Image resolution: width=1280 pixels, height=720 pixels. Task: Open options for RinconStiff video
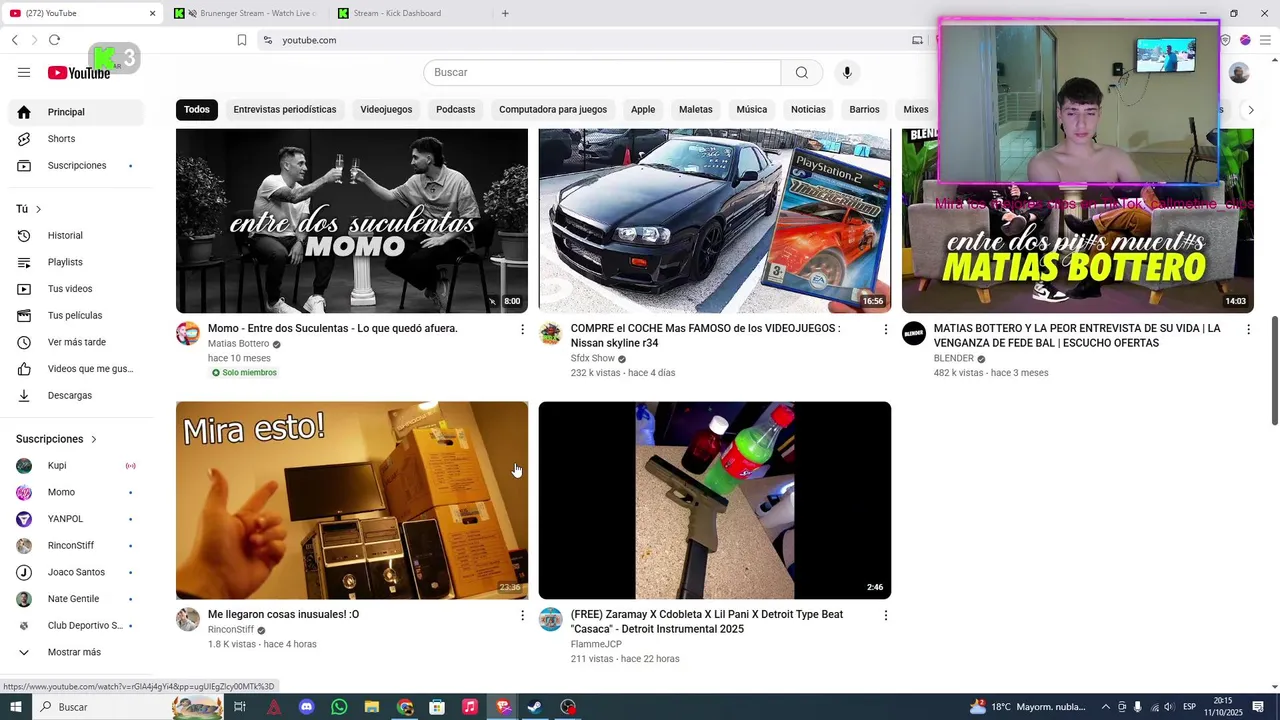click(x=522, y=615)
